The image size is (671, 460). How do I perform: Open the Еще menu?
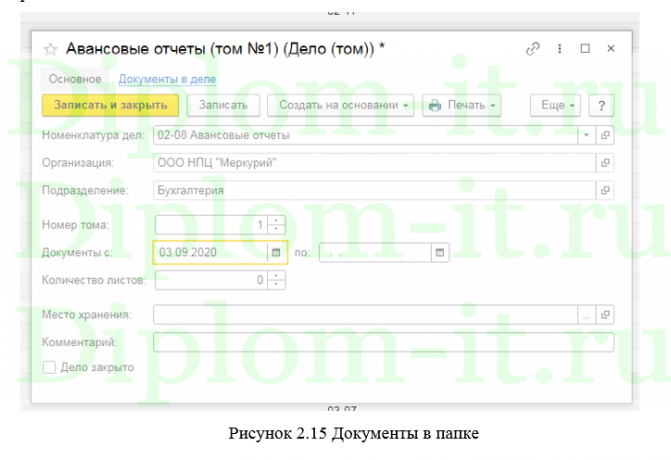tap(555, 105)
